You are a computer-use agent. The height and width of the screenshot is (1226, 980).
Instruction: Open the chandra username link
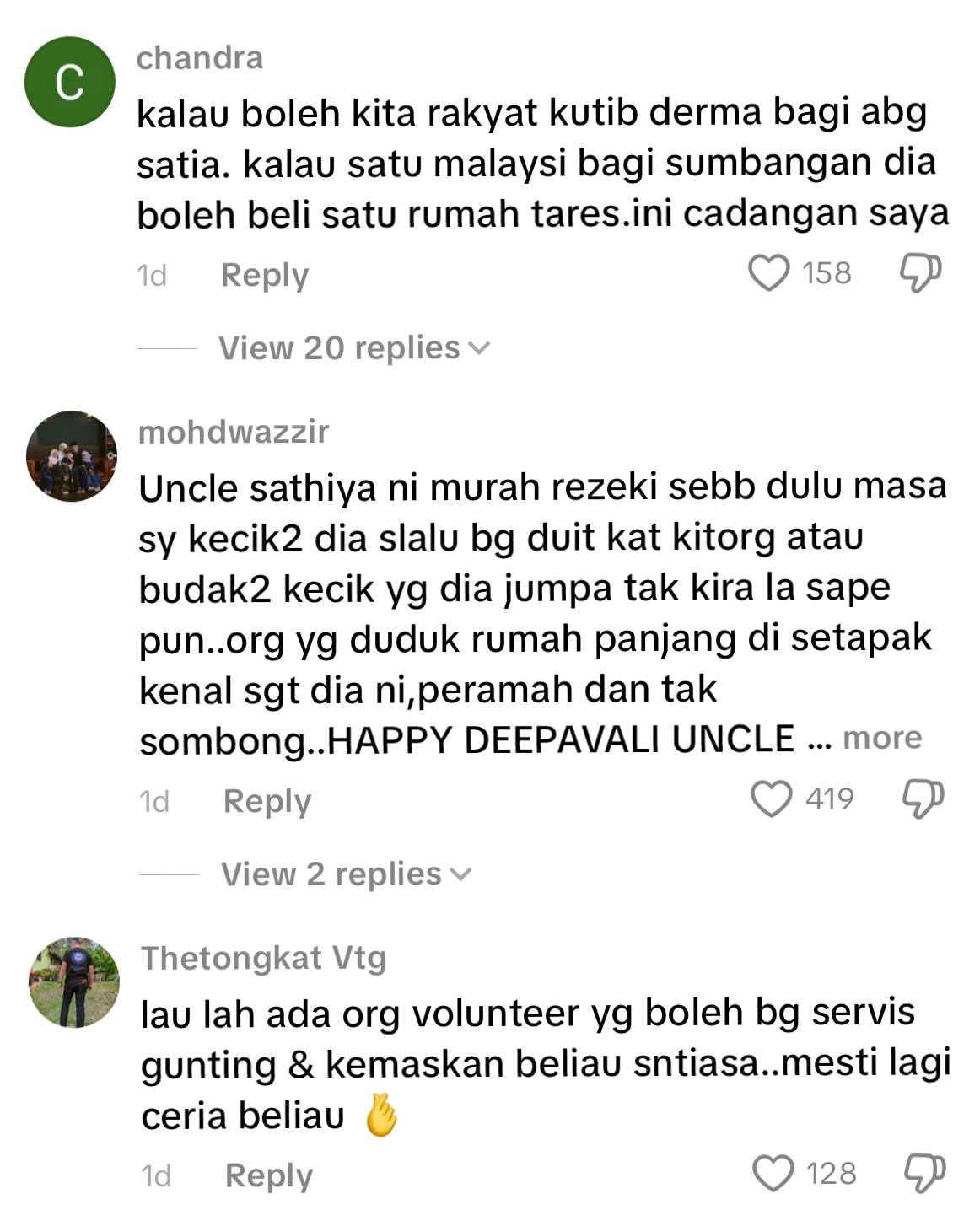pyautogui.click(x=200, y=58)
